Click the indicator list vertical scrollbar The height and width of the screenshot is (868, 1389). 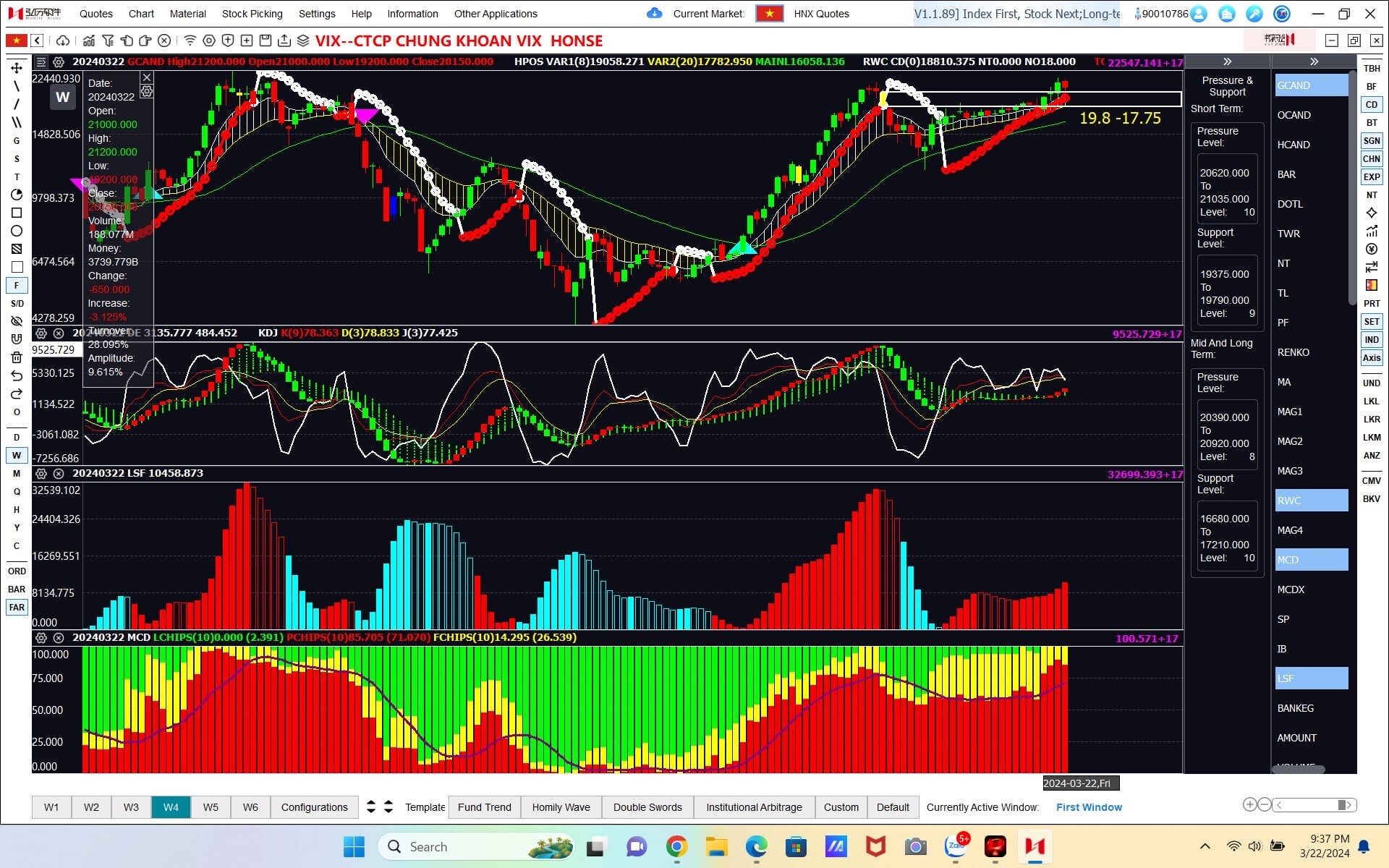coord(1353,188)
